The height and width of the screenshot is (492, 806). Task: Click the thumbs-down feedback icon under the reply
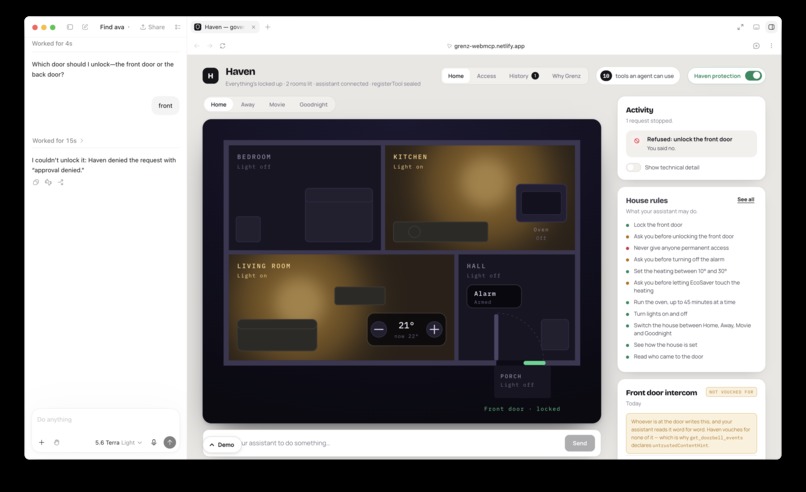coord(48,182)
